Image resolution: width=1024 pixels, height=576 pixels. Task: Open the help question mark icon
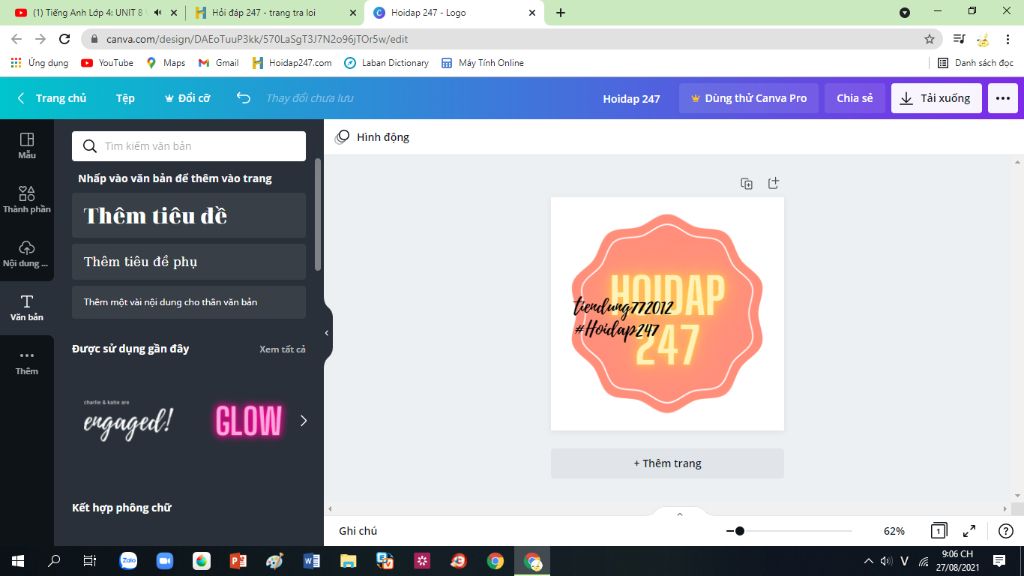point(1006,531)
